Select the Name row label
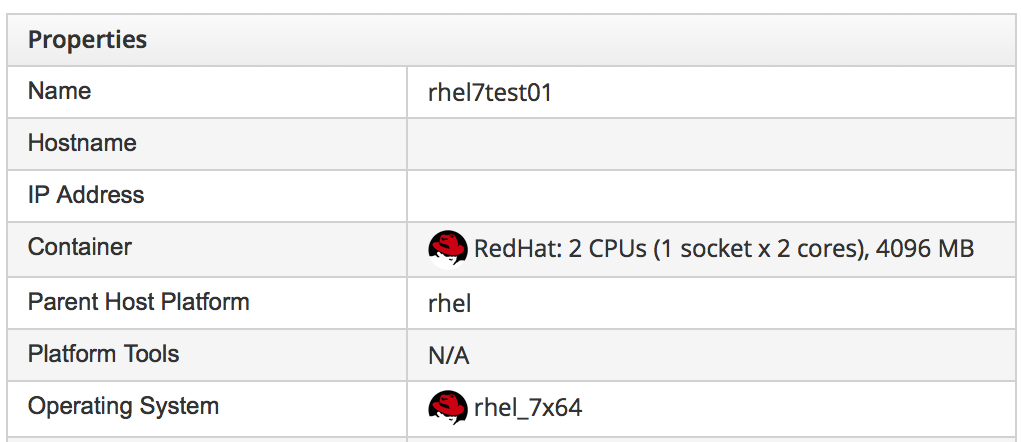Image resolution: width=1022 pixels, height=442 pixels. (60, 92)
